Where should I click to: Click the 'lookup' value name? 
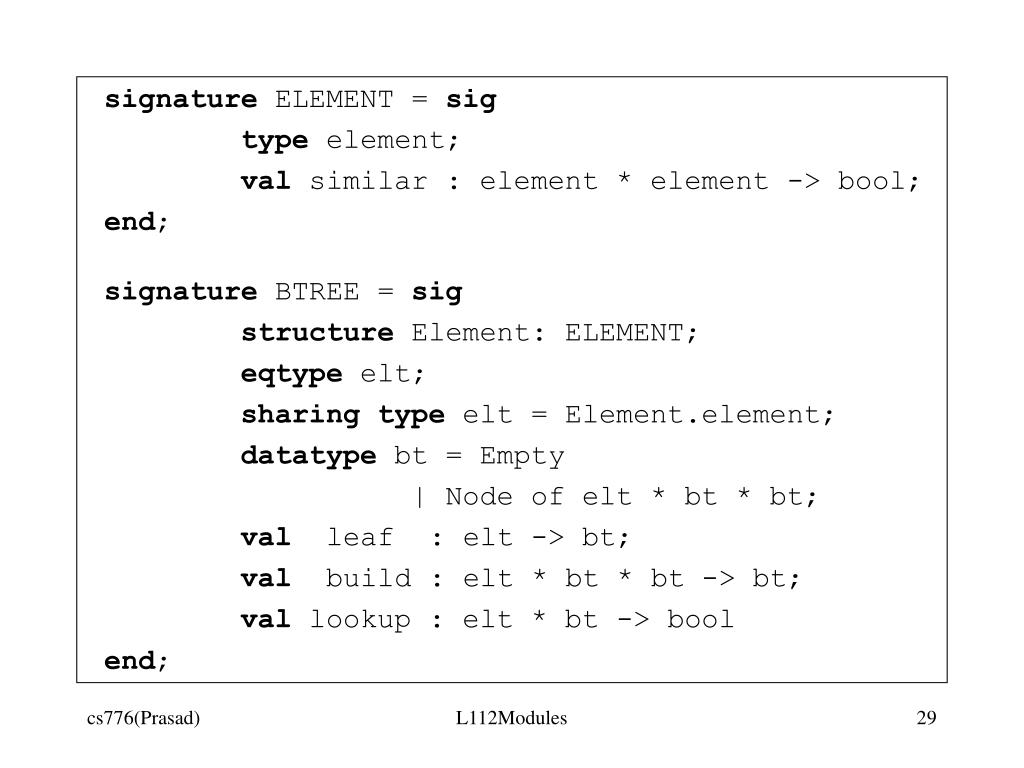(360, 620)
